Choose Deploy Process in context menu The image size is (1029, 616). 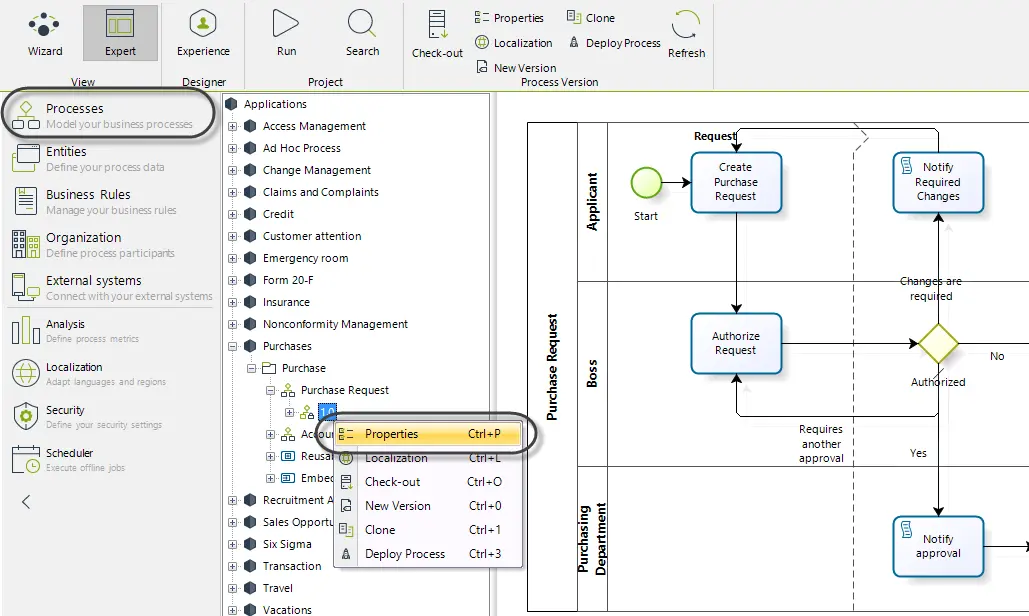(x=428, y=554)
